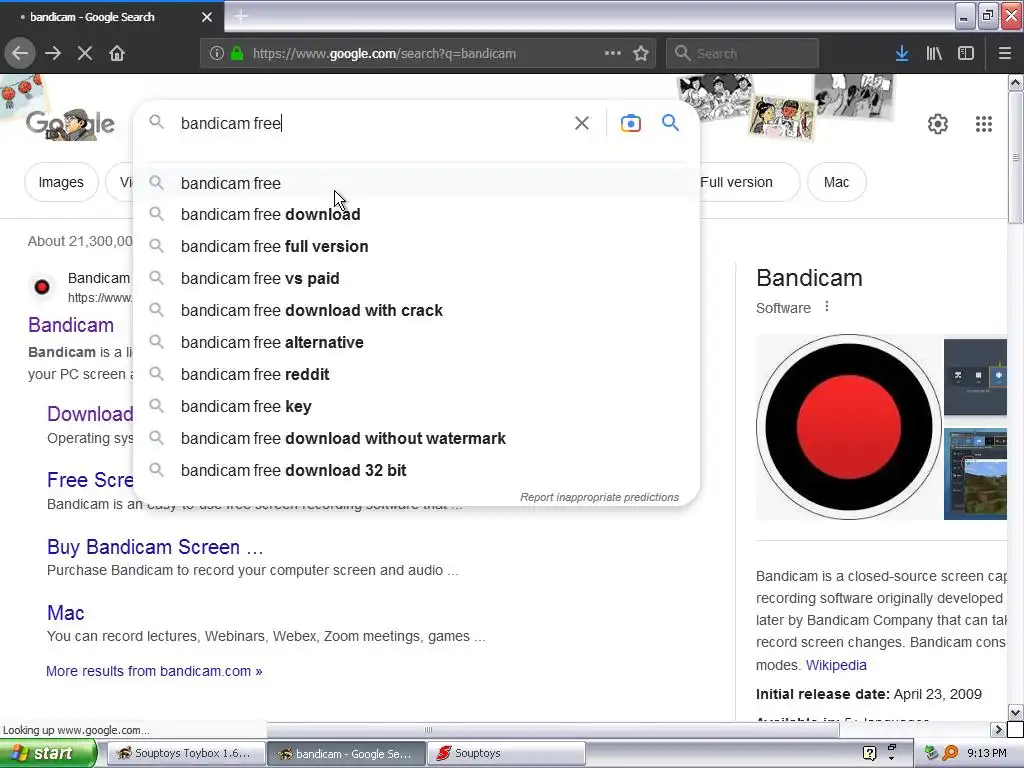The width and height of the screenshot is (1024, 768).
Task: Click in the Google search text field
Action: pos(372,123)
